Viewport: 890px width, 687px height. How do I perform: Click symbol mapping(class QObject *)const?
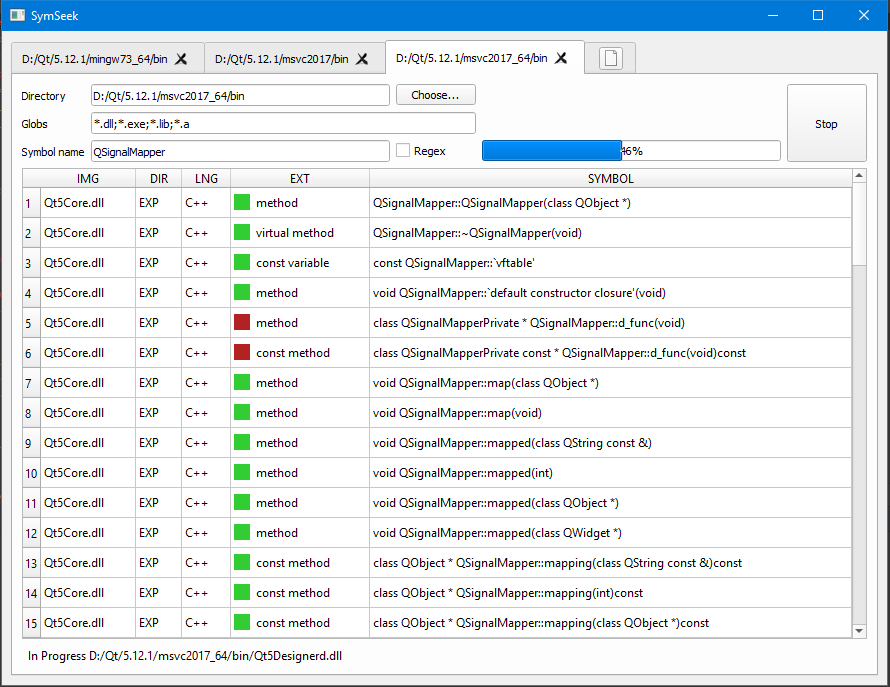[x=541, y=623]
